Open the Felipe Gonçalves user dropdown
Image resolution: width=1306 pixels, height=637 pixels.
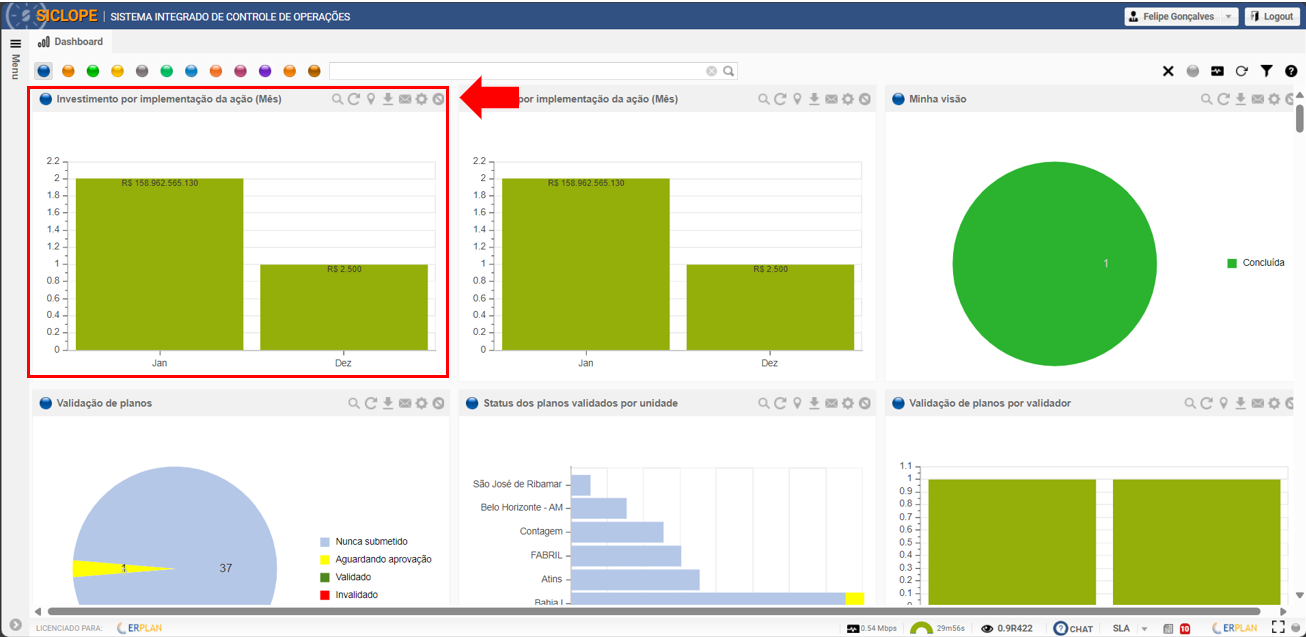click(1181, 17)
